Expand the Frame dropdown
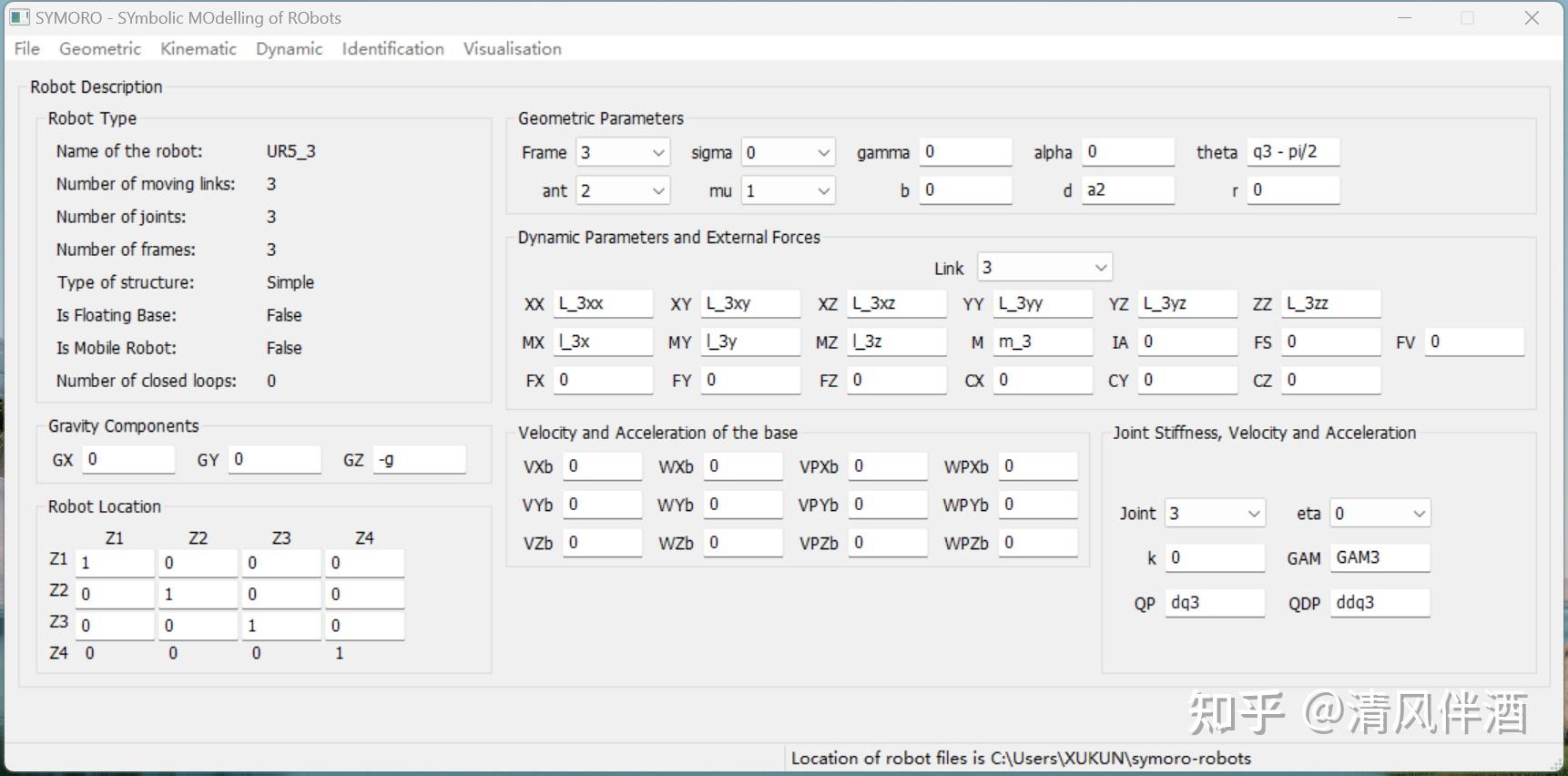1568x776 pixels. pos(623,153)
